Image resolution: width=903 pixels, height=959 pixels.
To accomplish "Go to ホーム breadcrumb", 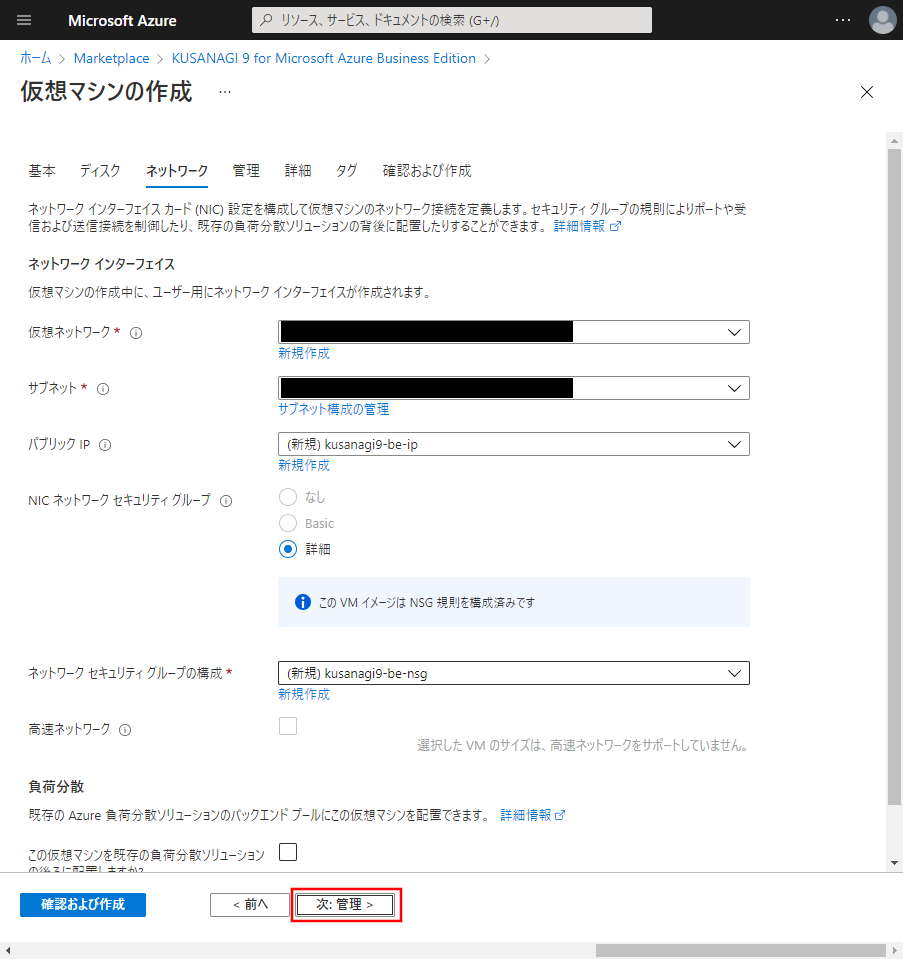I will pos(35,59).
